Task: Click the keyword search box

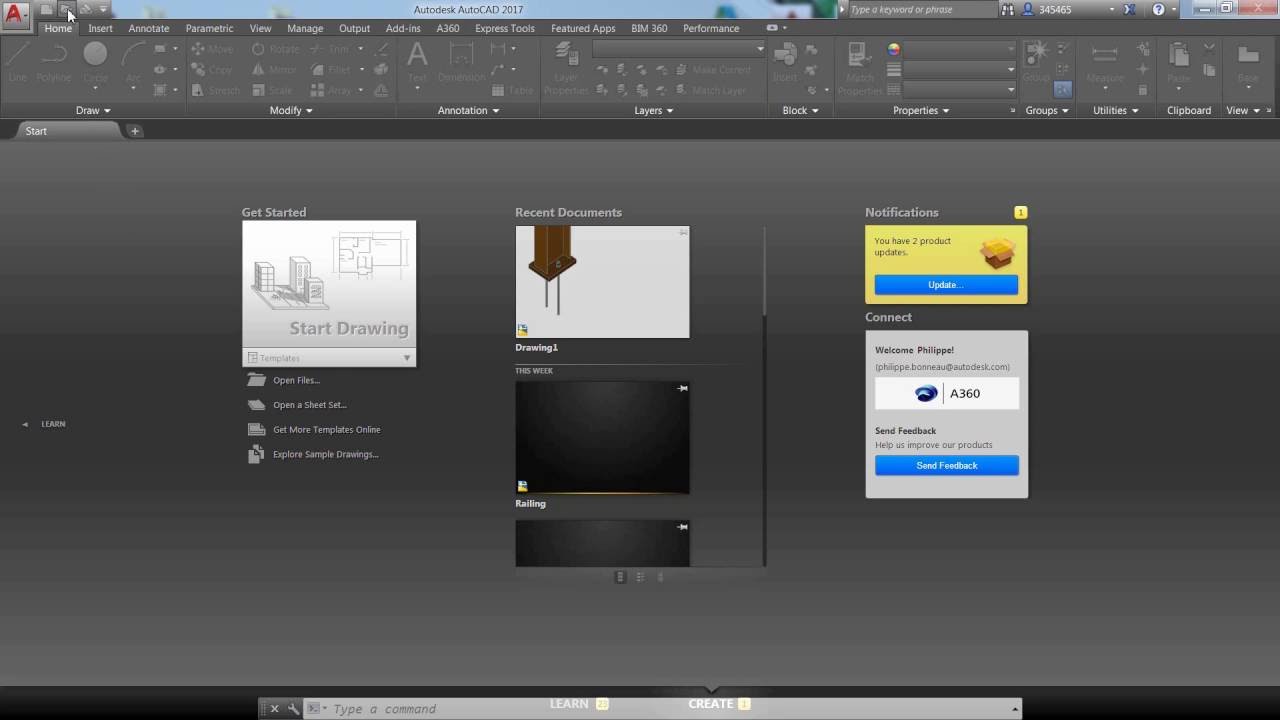Action: click(x=921, y=9)
